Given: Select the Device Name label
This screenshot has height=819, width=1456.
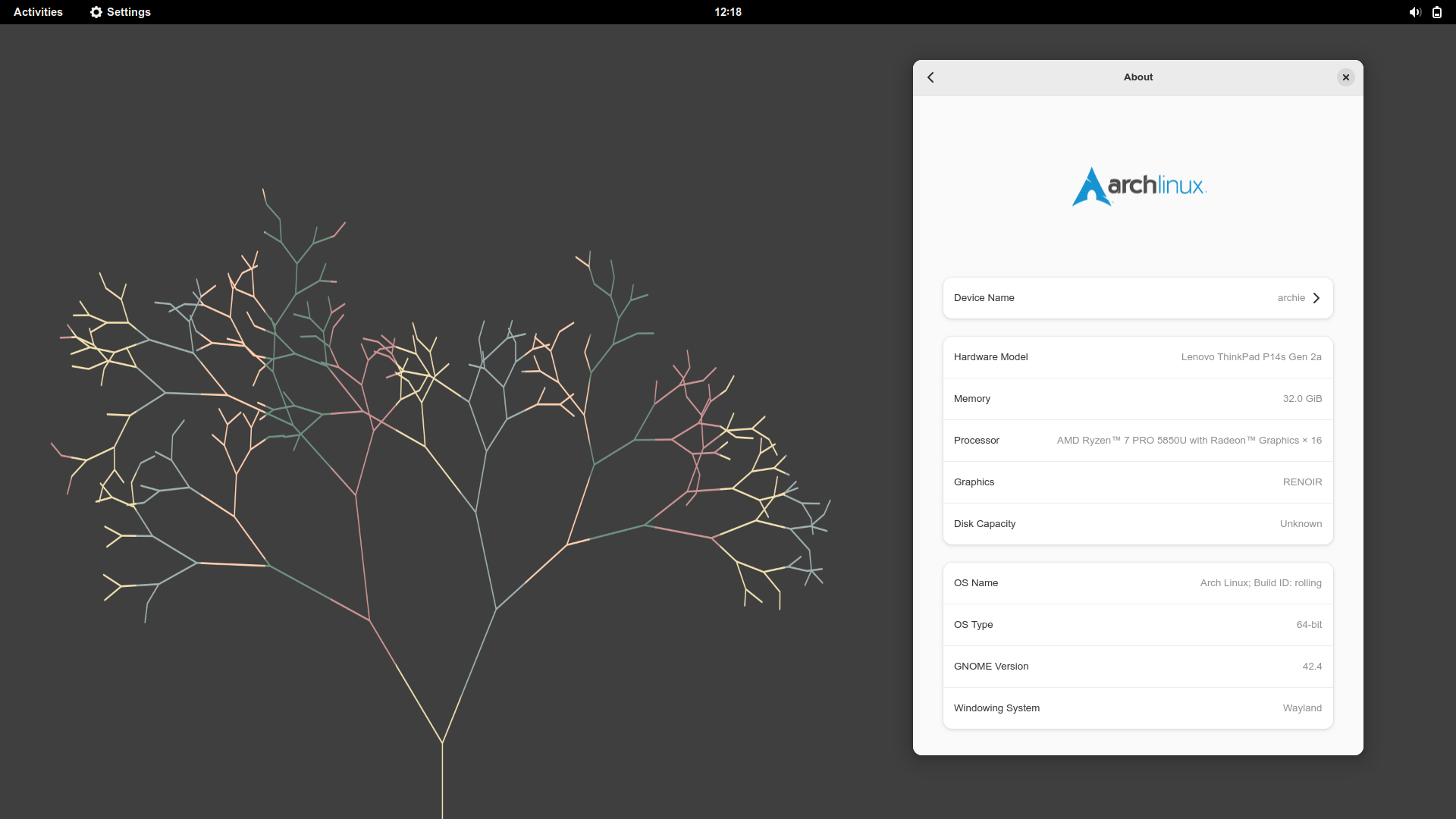Looking at the screenshot, I should (984, 298).
